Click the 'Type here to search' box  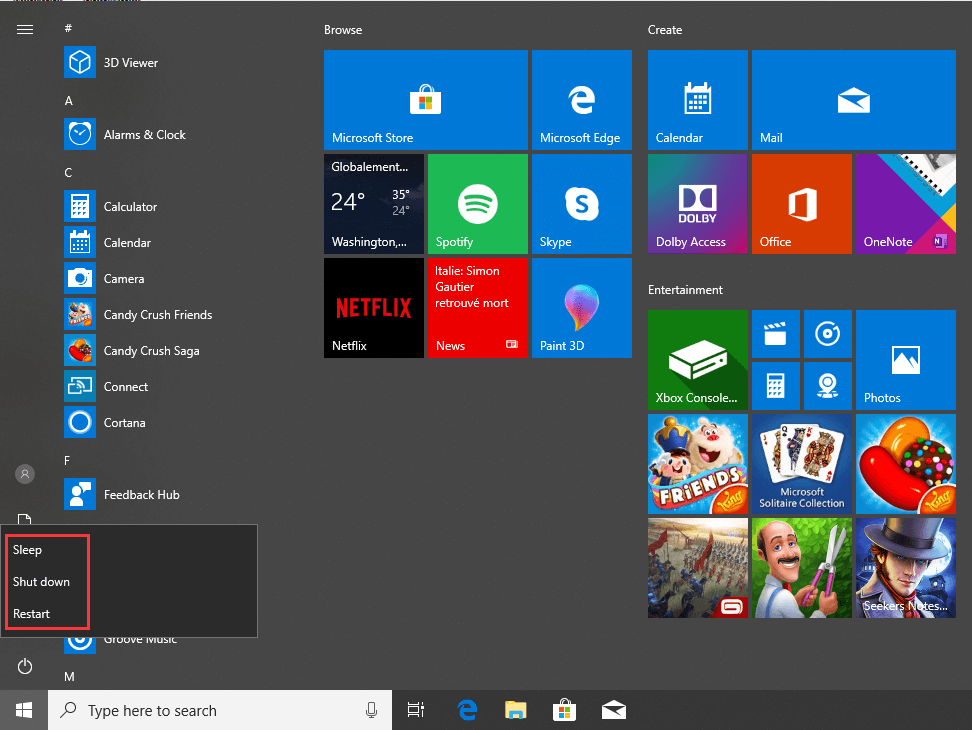click(220, 710)
